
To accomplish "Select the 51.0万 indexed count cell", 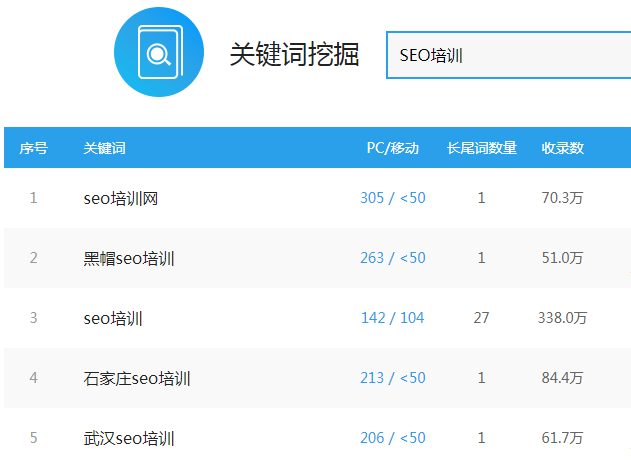I will (x=563, y=258).
